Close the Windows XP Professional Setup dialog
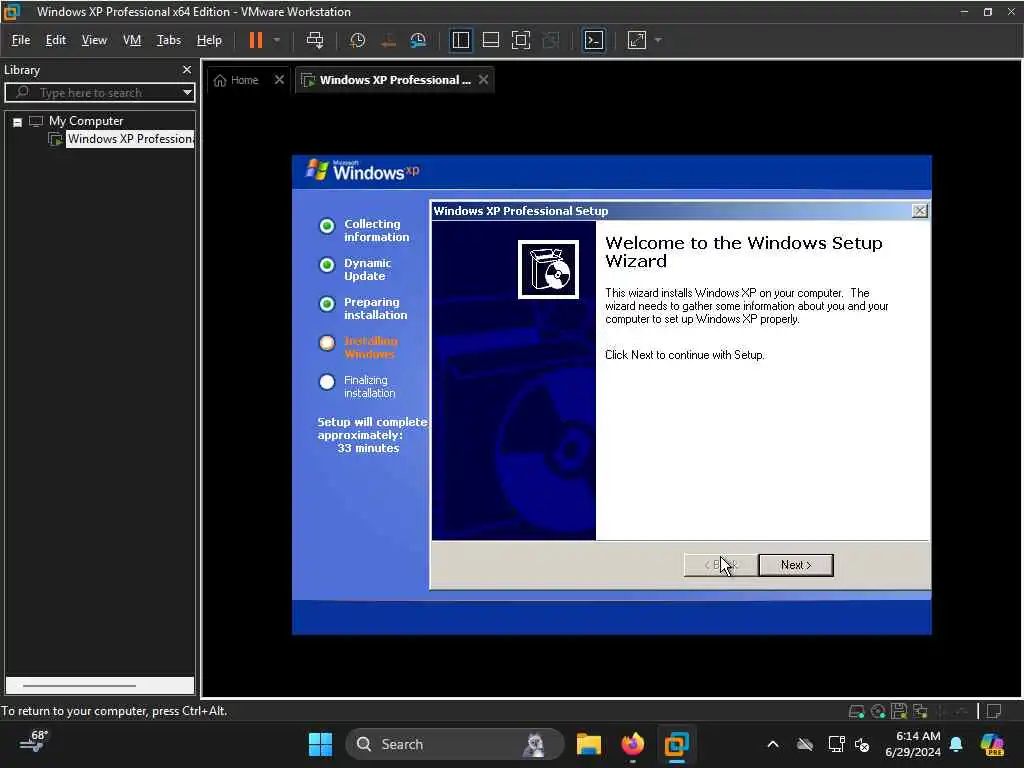The width and height of the screenshot is (1024, 768). click(920, 211)
